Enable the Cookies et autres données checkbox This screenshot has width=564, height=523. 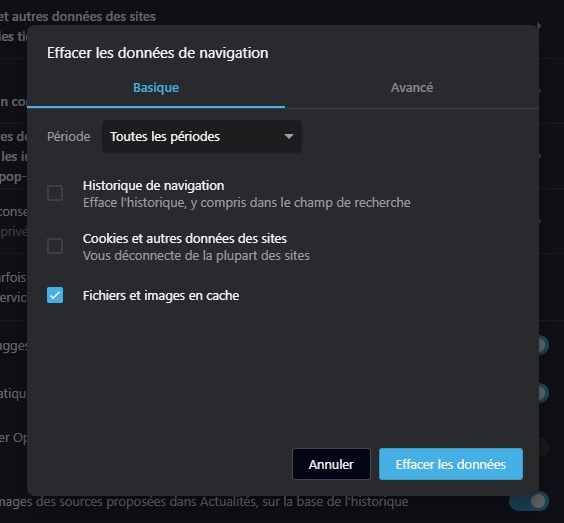coord(55,246)
